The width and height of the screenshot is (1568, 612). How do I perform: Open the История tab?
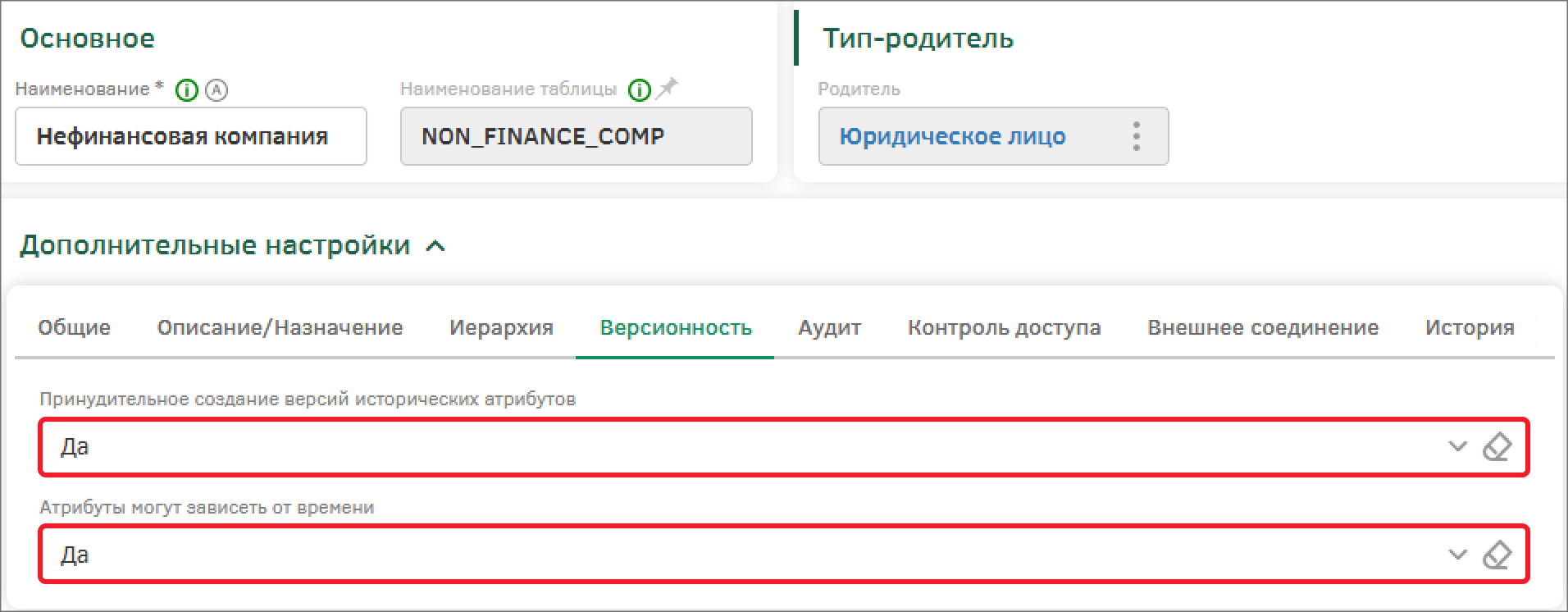[x=1470, y=327]
